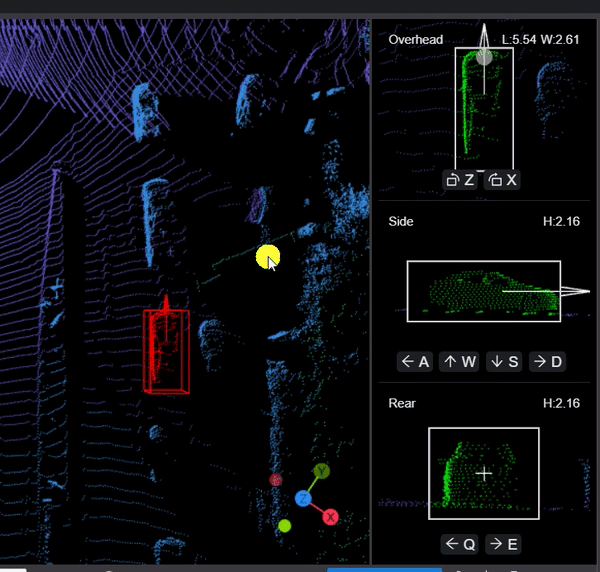Click the Rear view label
This screenshot has width=600, height=572.
coord(402,403)
